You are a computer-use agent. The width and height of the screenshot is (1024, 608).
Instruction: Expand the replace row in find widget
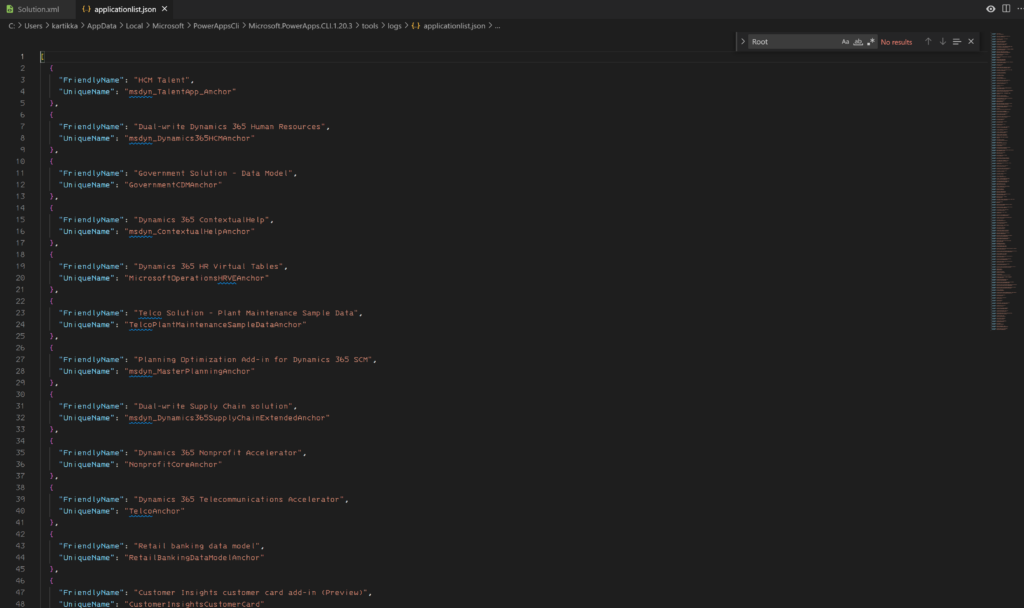coord(742,42)
